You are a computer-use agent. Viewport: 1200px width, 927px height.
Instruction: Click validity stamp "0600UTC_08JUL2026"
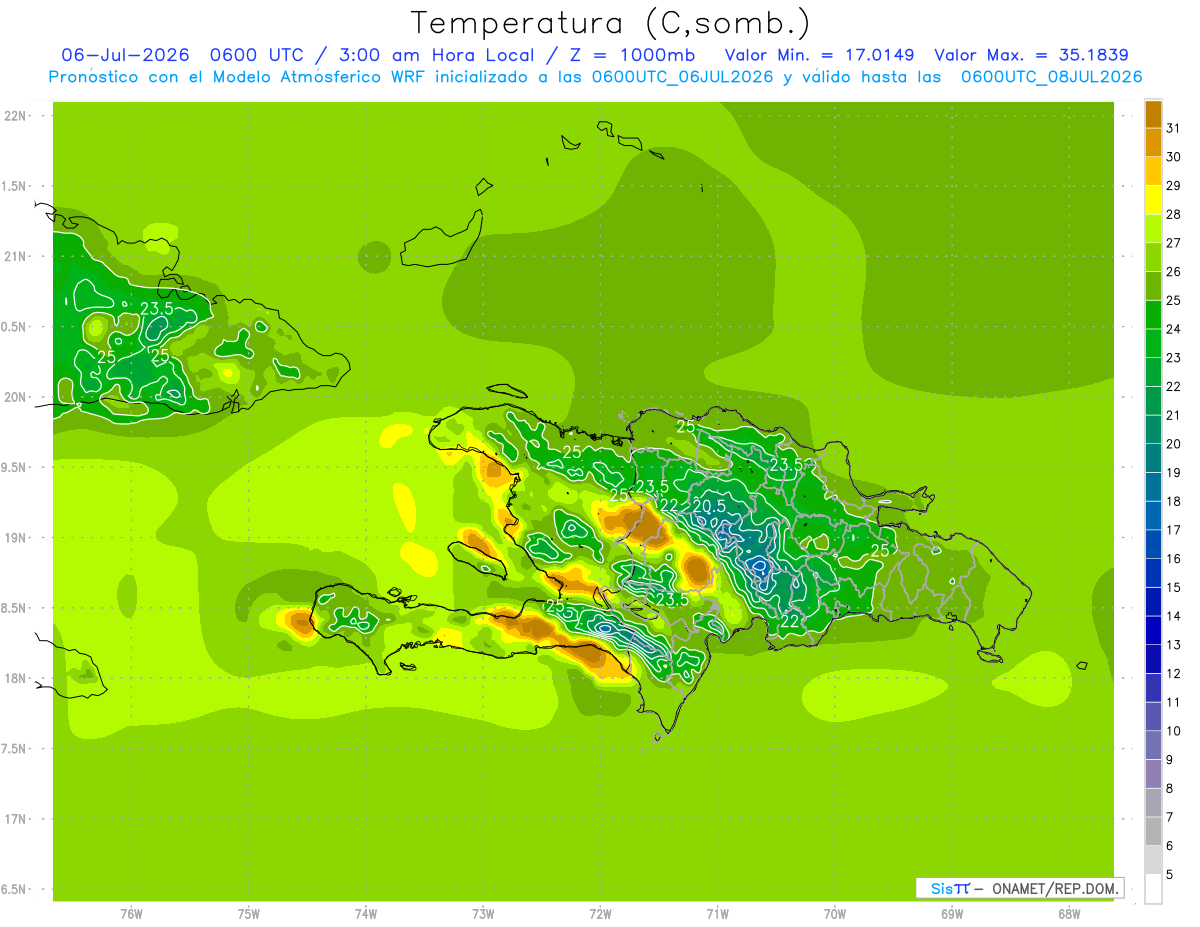pos(1051,77)
